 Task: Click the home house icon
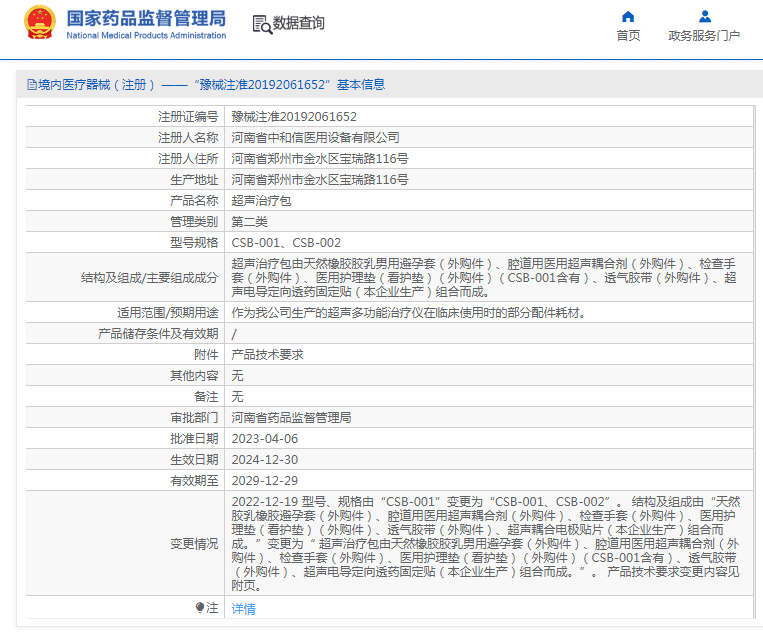click(628, 17)
